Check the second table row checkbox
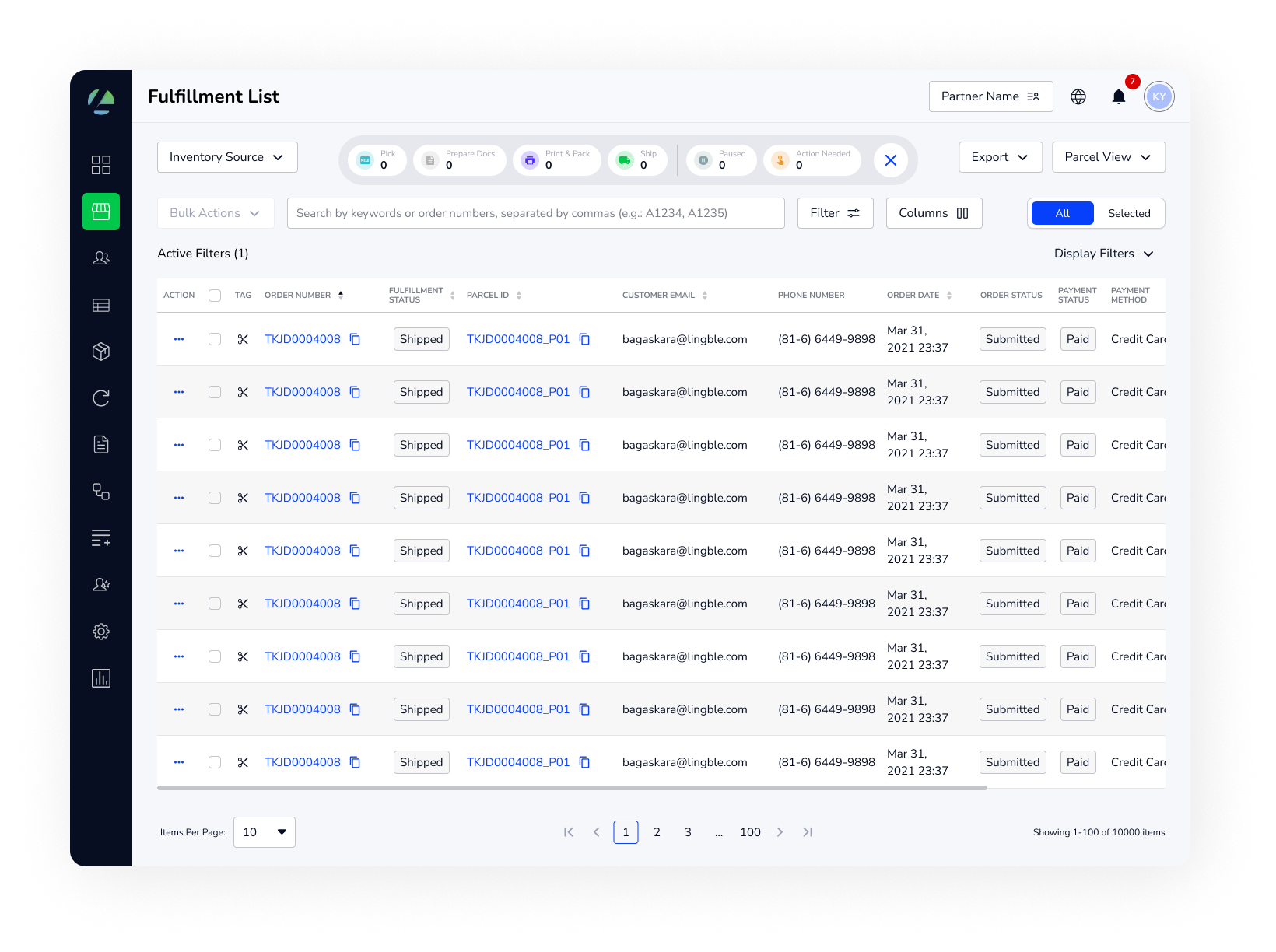 point(215,392)
